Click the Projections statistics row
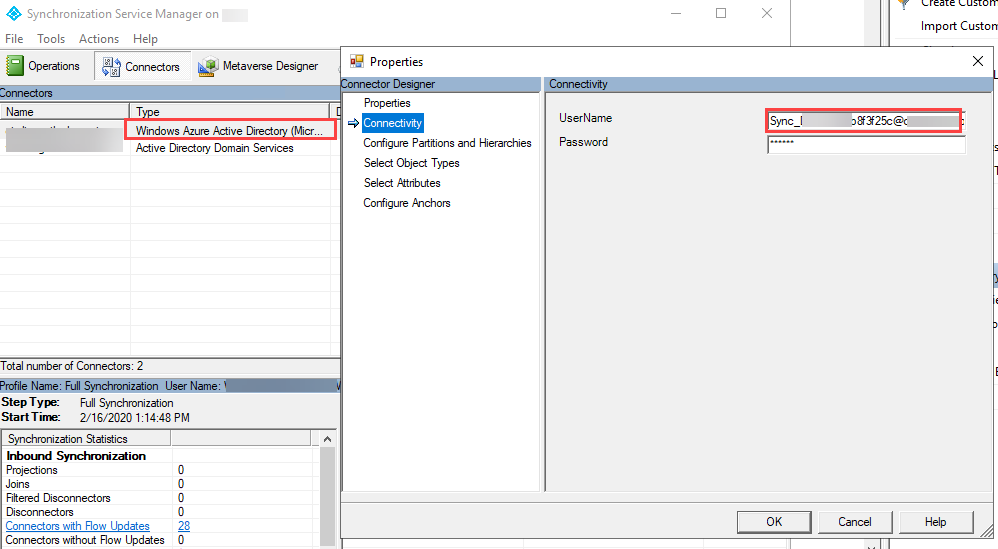Screen dimensions: 998x549 tap(159, 470)
